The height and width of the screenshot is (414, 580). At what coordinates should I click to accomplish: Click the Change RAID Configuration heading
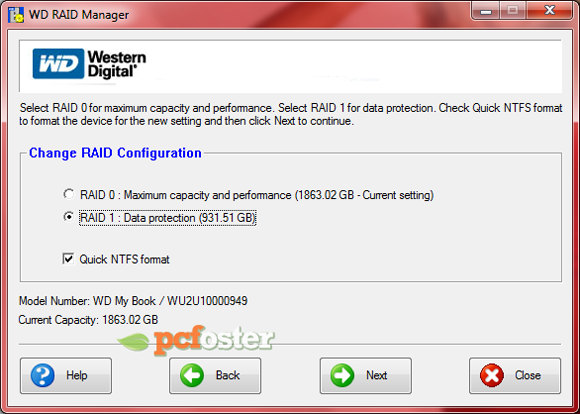(115, 153)
